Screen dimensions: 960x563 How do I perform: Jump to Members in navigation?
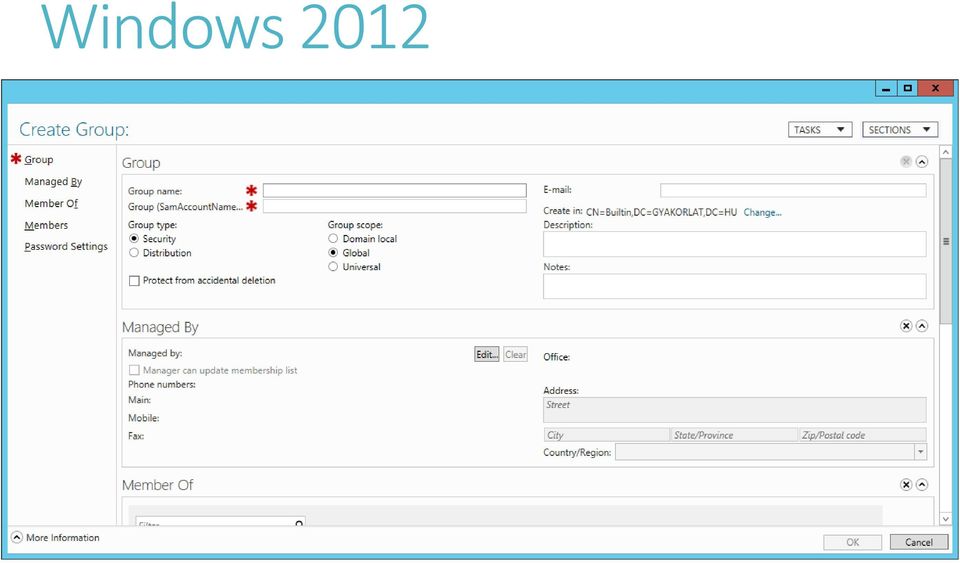[46, 225]
